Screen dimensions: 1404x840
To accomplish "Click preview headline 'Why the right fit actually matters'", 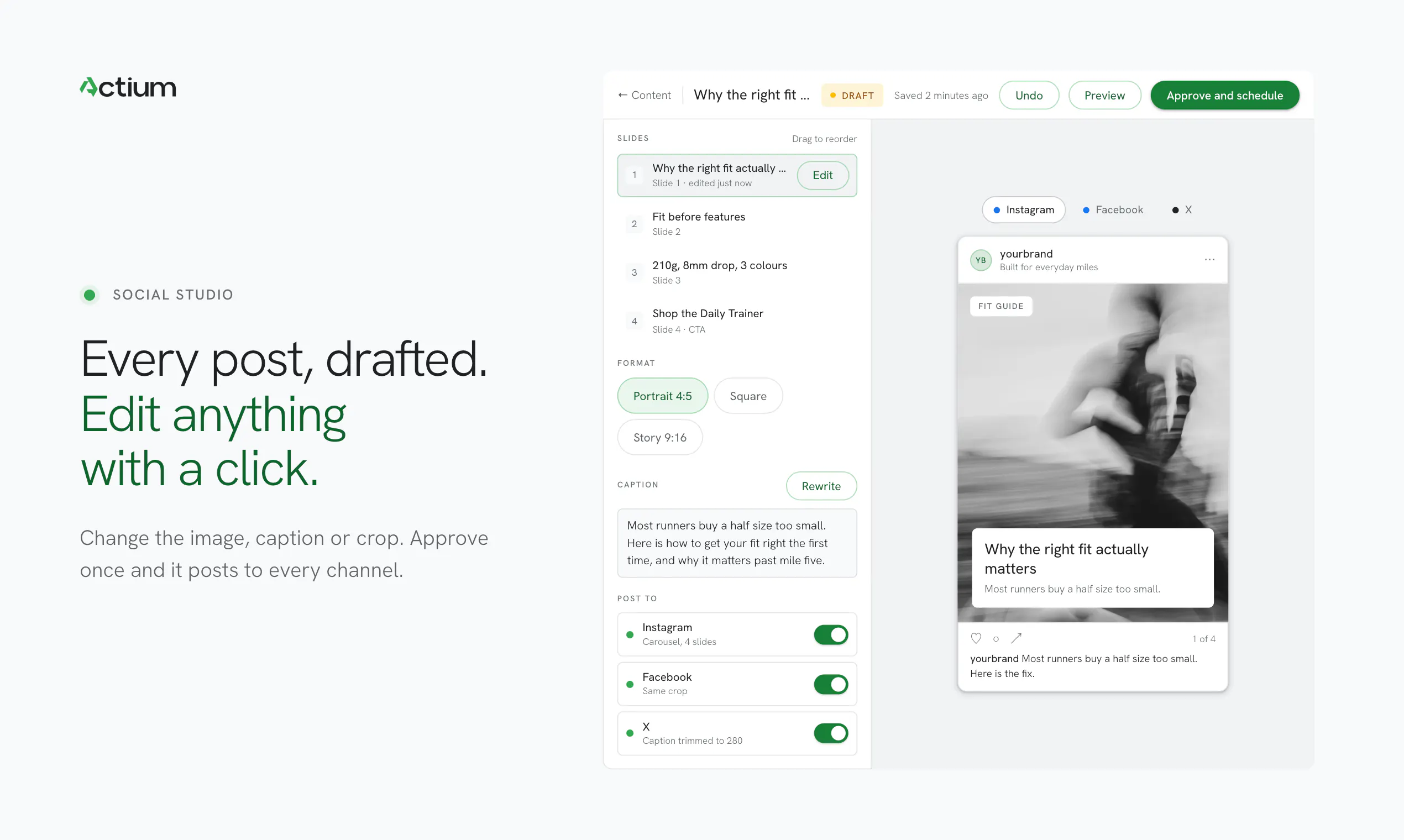I will [1066, 559].
